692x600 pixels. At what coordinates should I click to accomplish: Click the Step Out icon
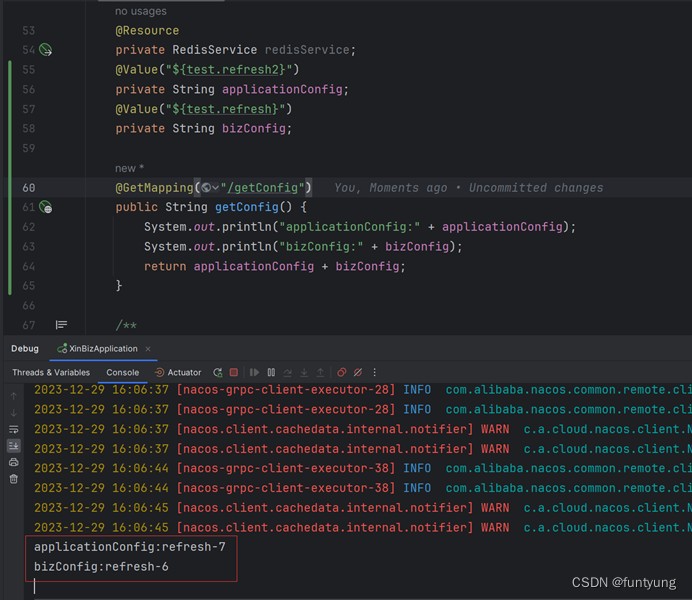tap(320, 372)
